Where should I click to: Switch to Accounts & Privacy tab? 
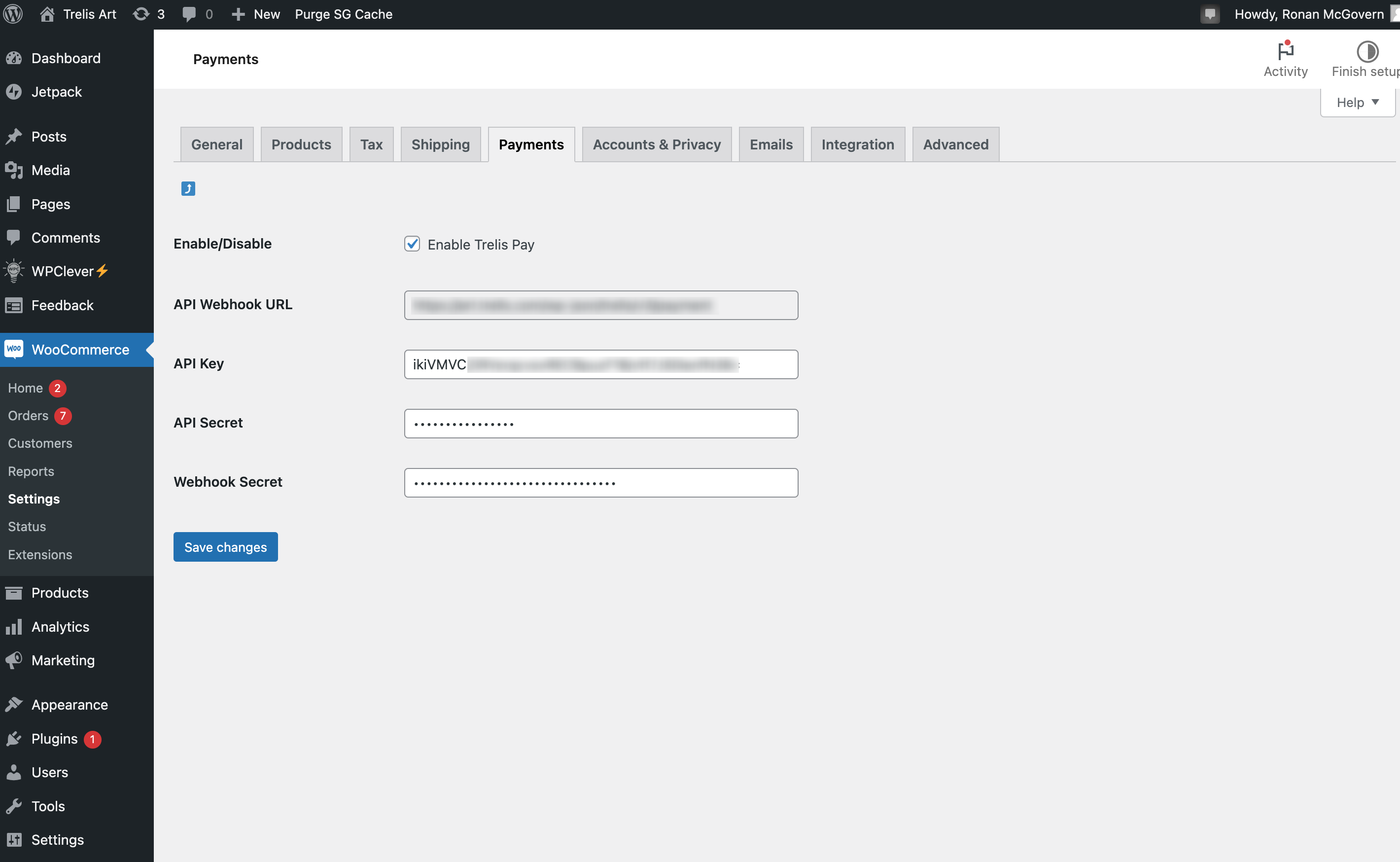657,144
